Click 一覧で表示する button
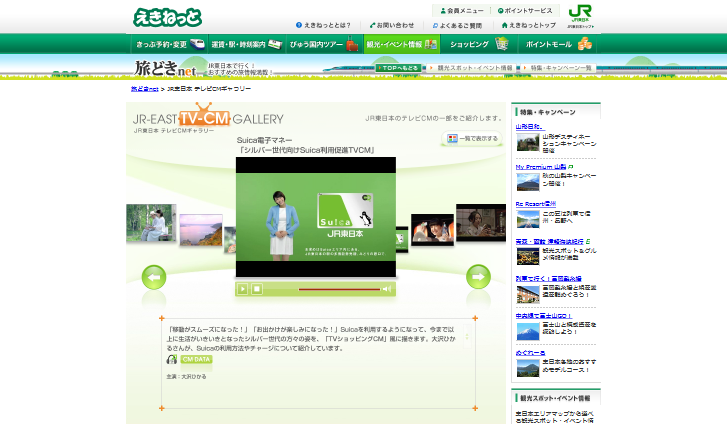The image size is (727, 424). pyautogui.click(x=472, y=138)
